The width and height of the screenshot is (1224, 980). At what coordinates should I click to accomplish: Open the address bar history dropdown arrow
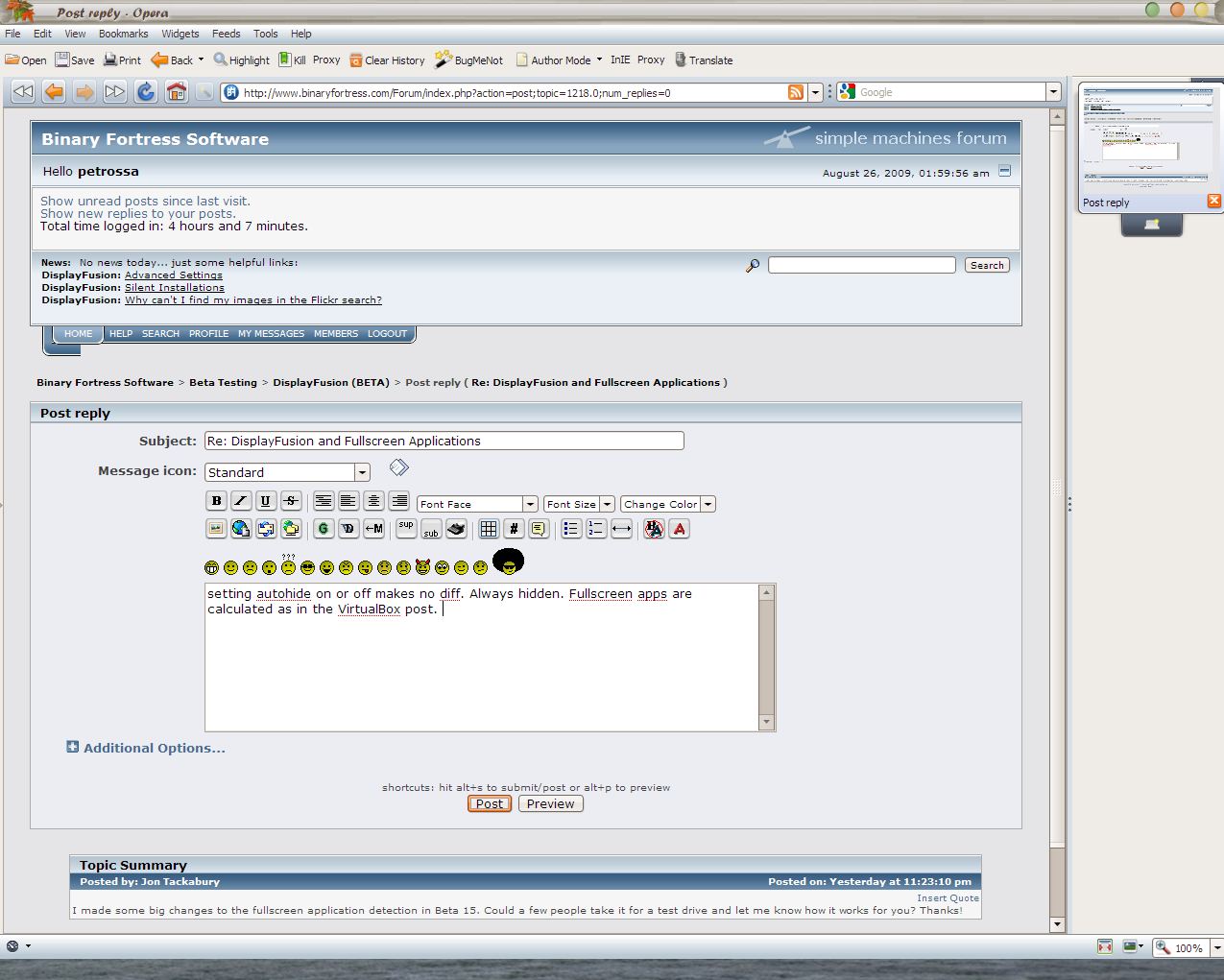815,92
